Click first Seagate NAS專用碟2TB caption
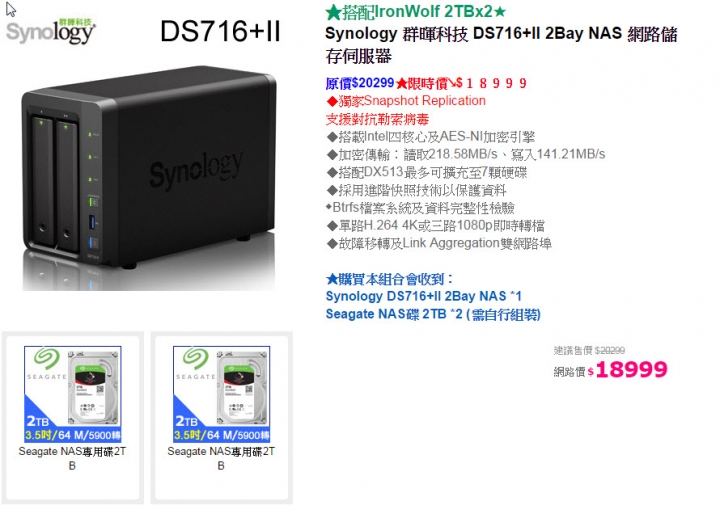Screen dimensions: 720x514 coord(73,458)
